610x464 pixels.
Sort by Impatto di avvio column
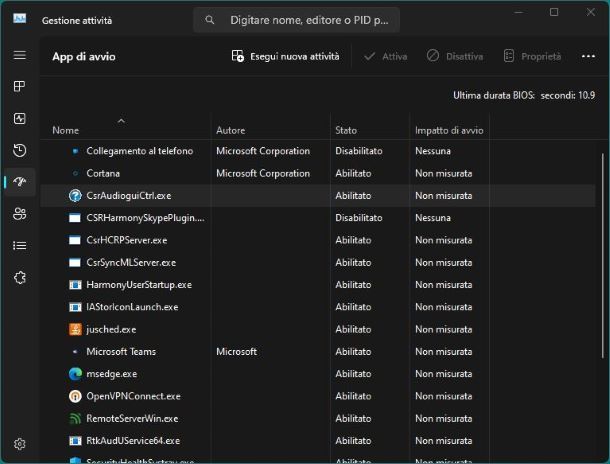coord(449,130)
